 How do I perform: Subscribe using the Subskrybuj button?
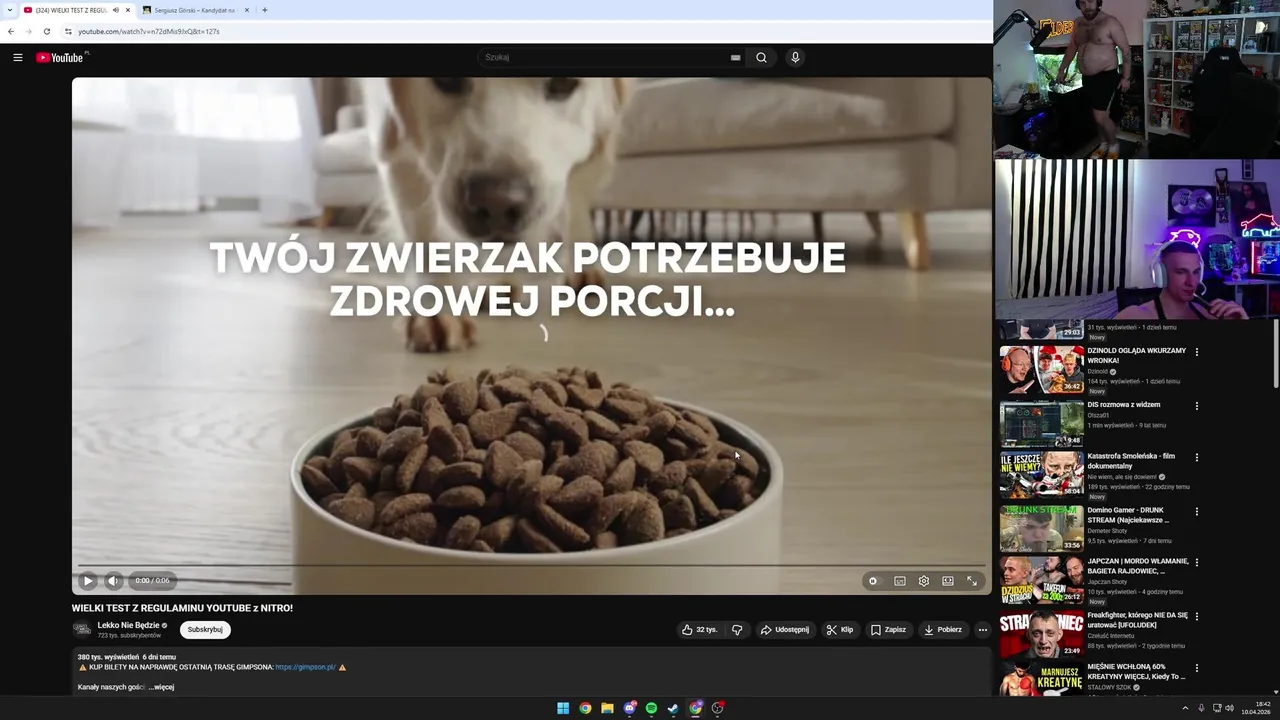205,630
